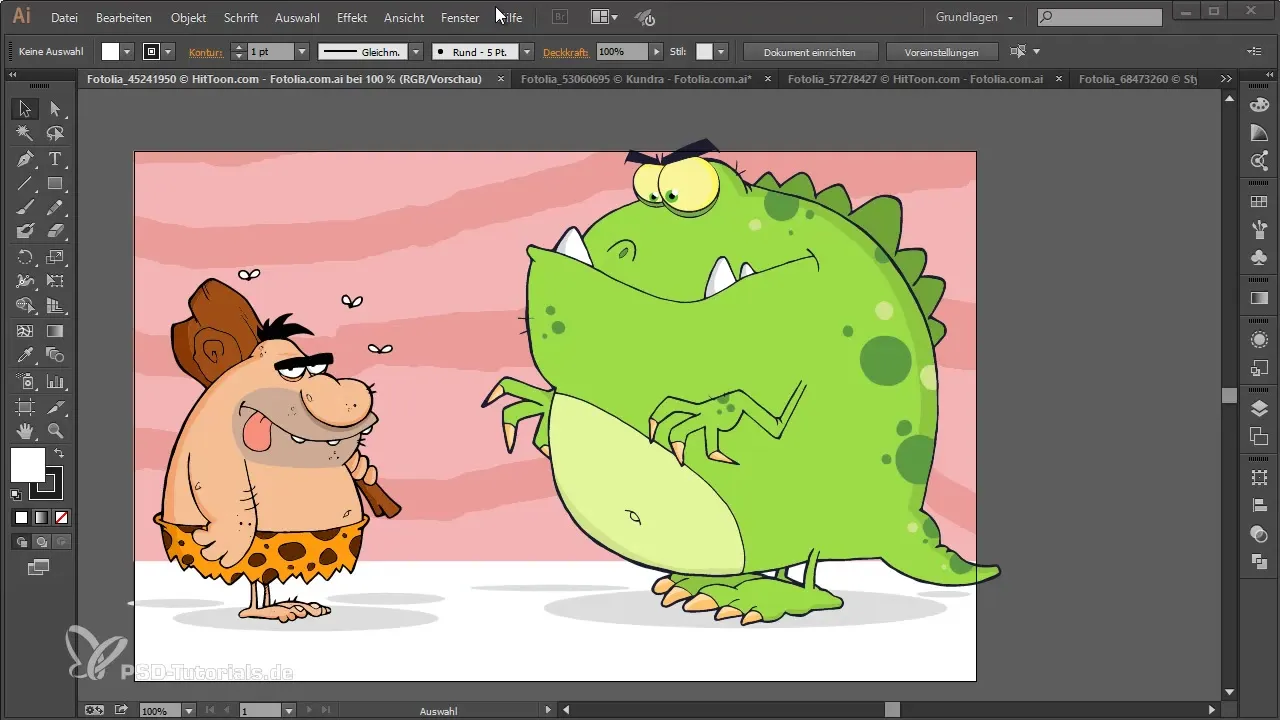
Task: Set paint mode to Gradient
Action: tap(41, 517)
